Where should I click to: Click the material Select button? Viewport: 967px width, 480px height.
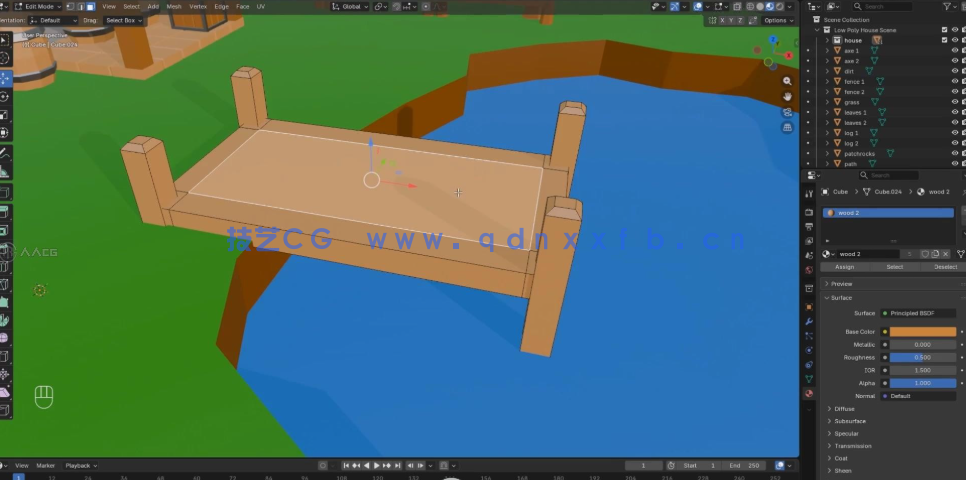895,267
